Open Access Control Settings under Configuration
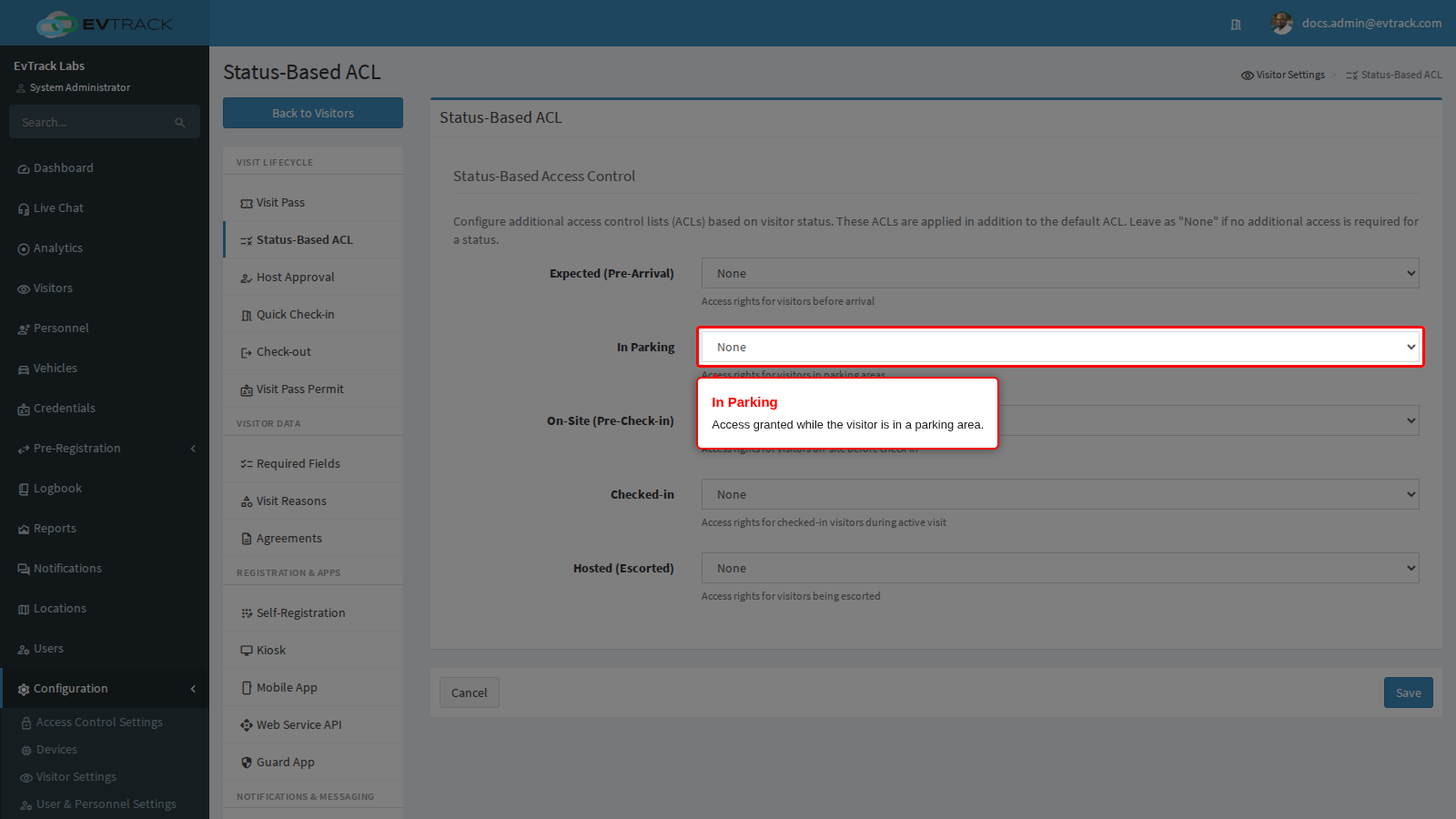This screenshot has width=1456, height=819. click(x=105, y=723)
